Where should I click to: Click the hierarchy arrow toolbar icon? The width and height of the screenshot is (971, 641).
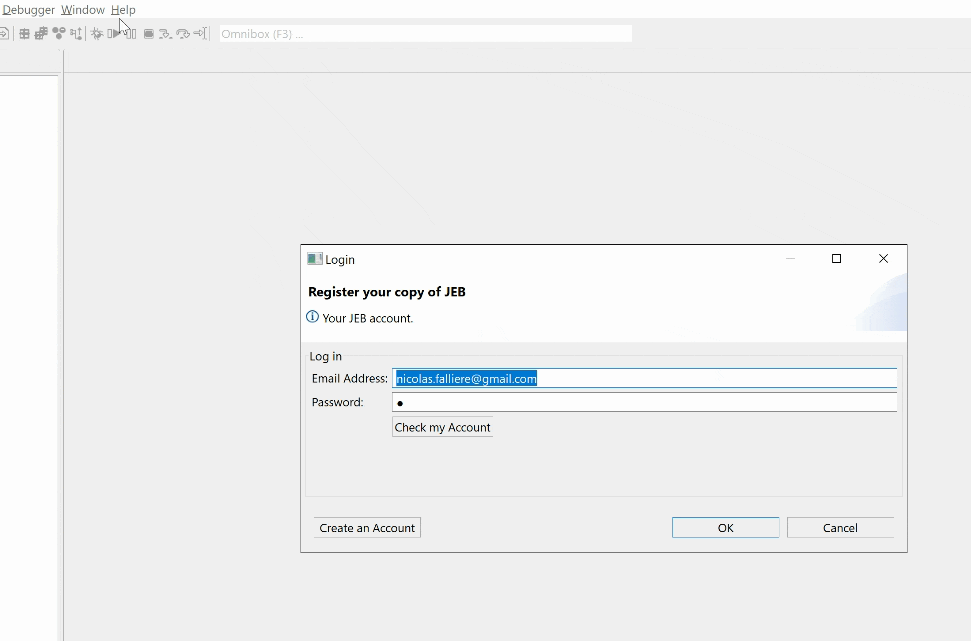click(76, 33)
